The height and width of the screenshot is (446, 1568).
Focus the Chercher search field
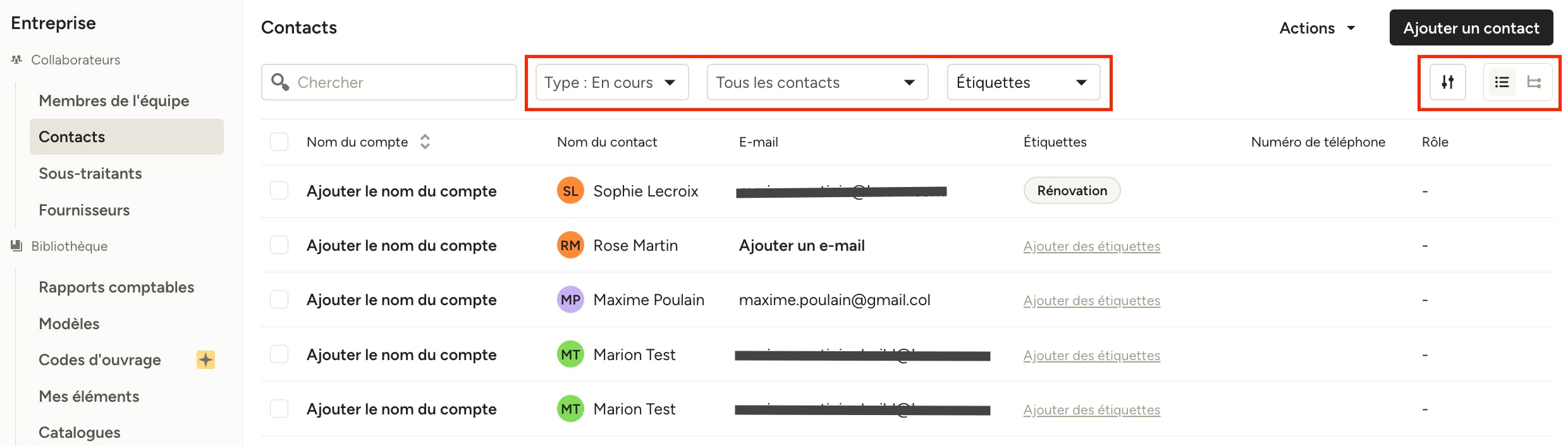point(389,82)
